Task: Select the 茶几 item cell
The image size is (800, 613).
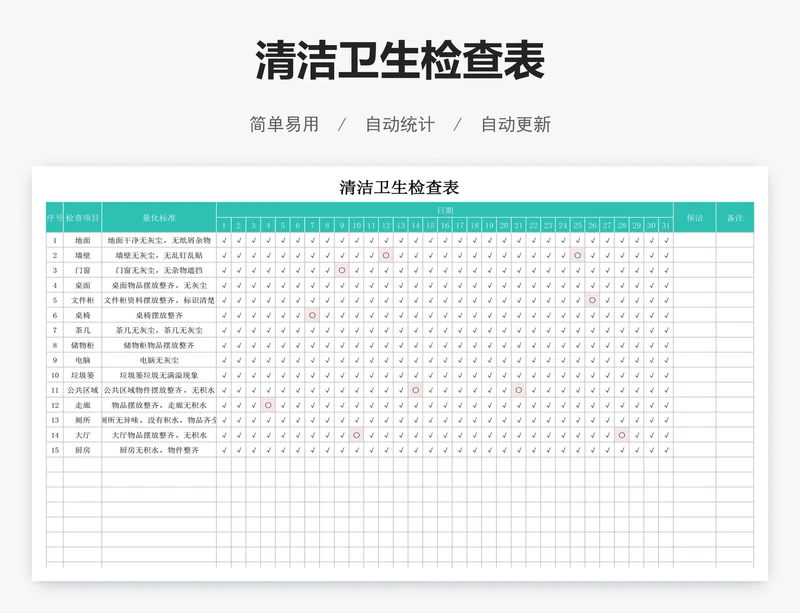Action: [x=83, y=330]
